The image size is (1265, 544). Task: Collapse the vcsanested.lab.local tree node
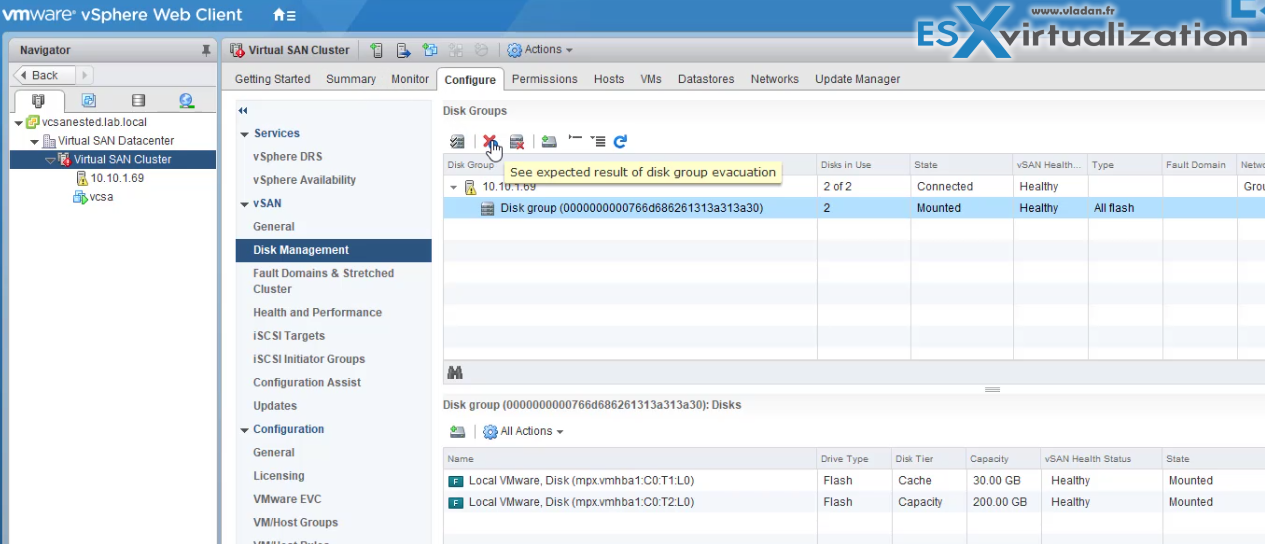(19, 123)
